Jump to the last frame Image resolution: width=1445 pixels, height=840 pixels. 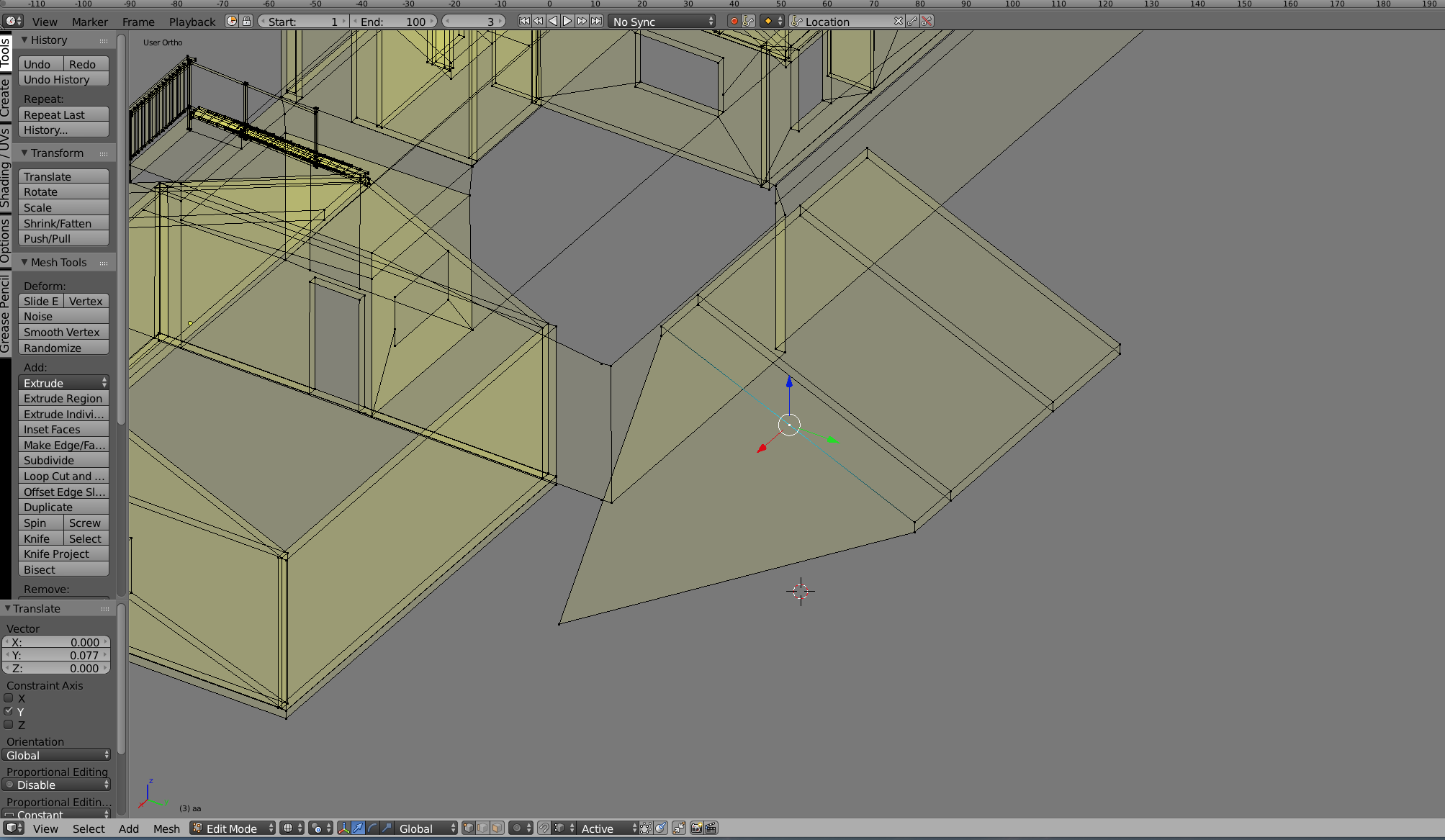596,22
